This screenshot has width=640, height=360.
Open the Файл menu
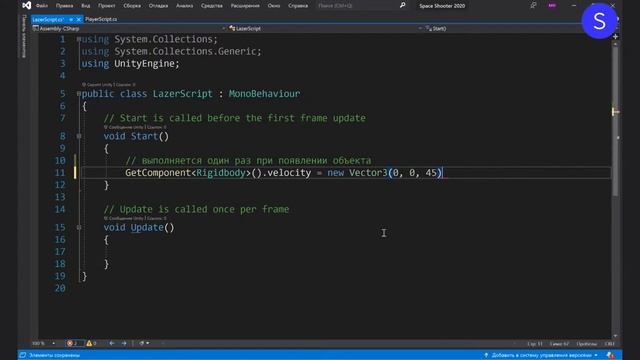(x=42, y=6)
